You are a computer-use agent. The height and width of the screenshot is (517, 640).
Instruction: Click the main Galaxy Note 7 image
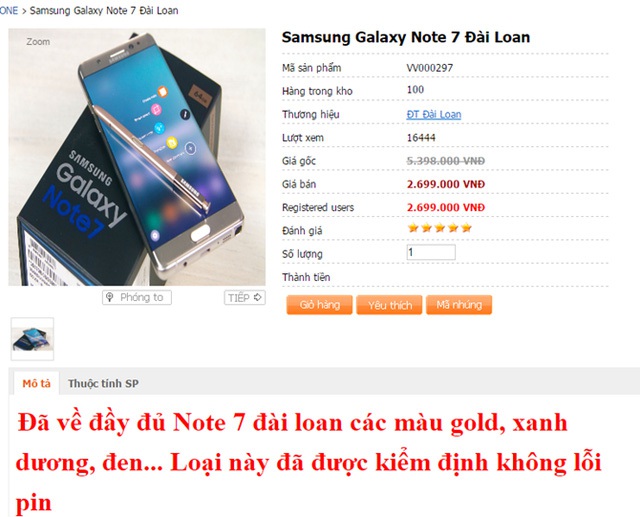point(137,157)
